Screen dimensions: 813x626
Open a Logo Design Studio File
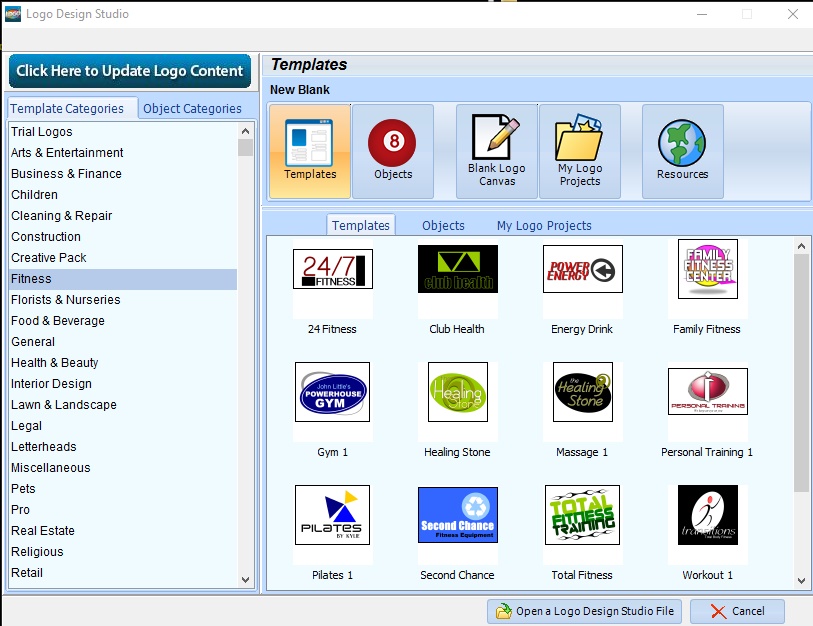point(584,611)
